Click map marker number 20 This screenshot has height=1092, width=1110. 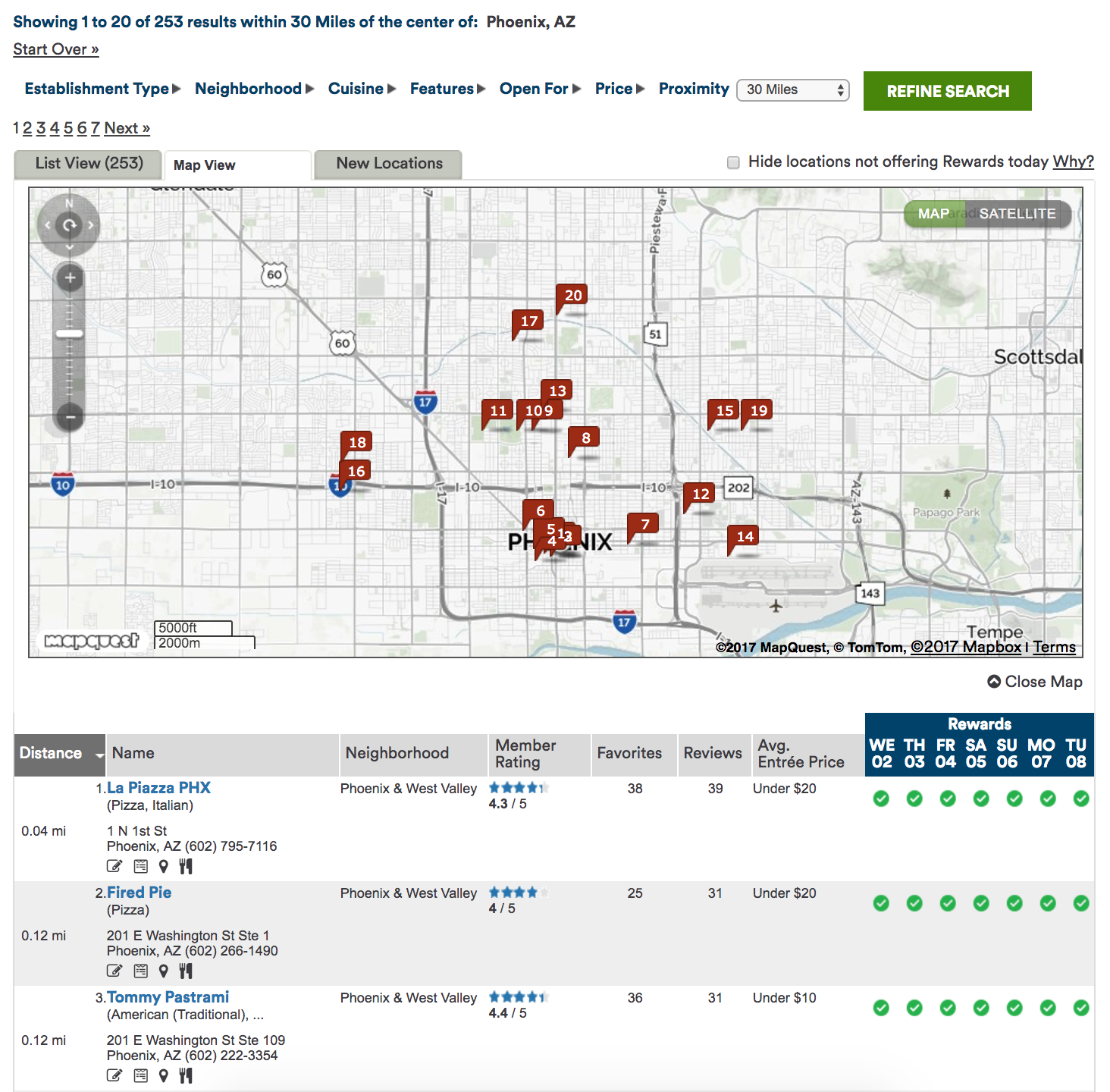coord(573,295)
